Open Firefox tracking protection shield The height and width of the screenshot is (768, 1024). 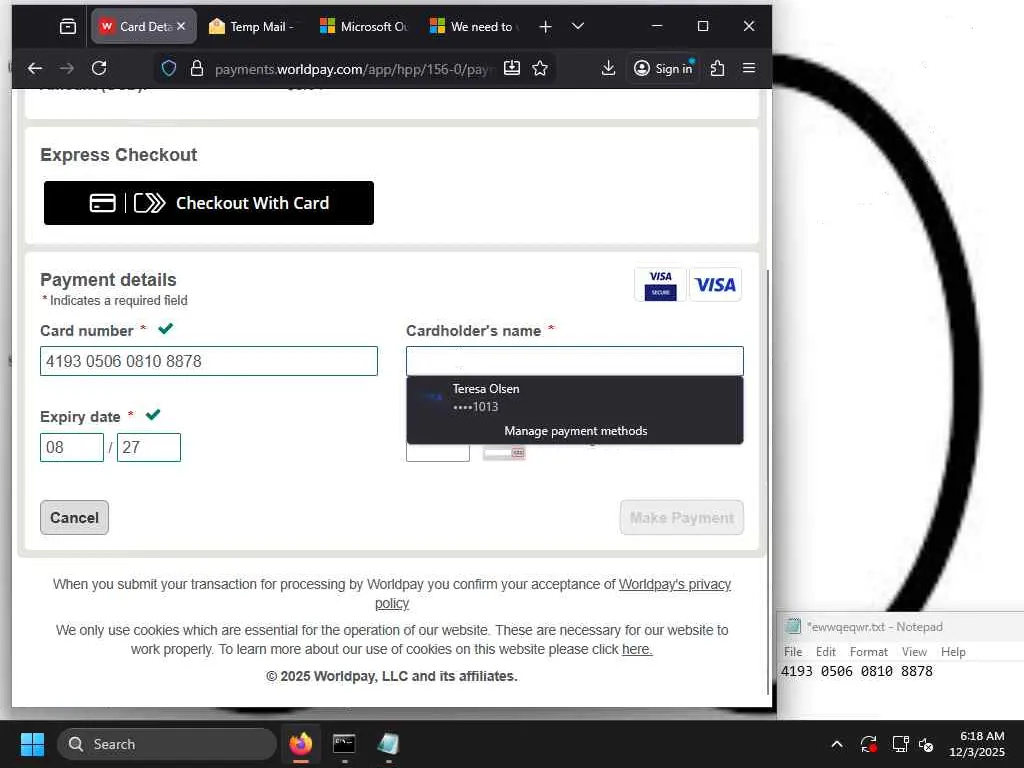click(x=168, y=69)
